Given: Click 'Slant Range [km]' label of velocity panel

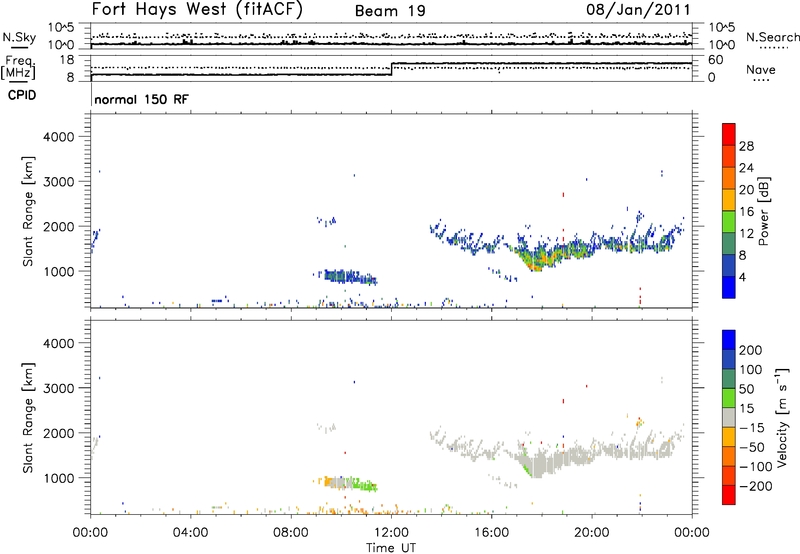Looking at the screenshot, I should 28,418.
